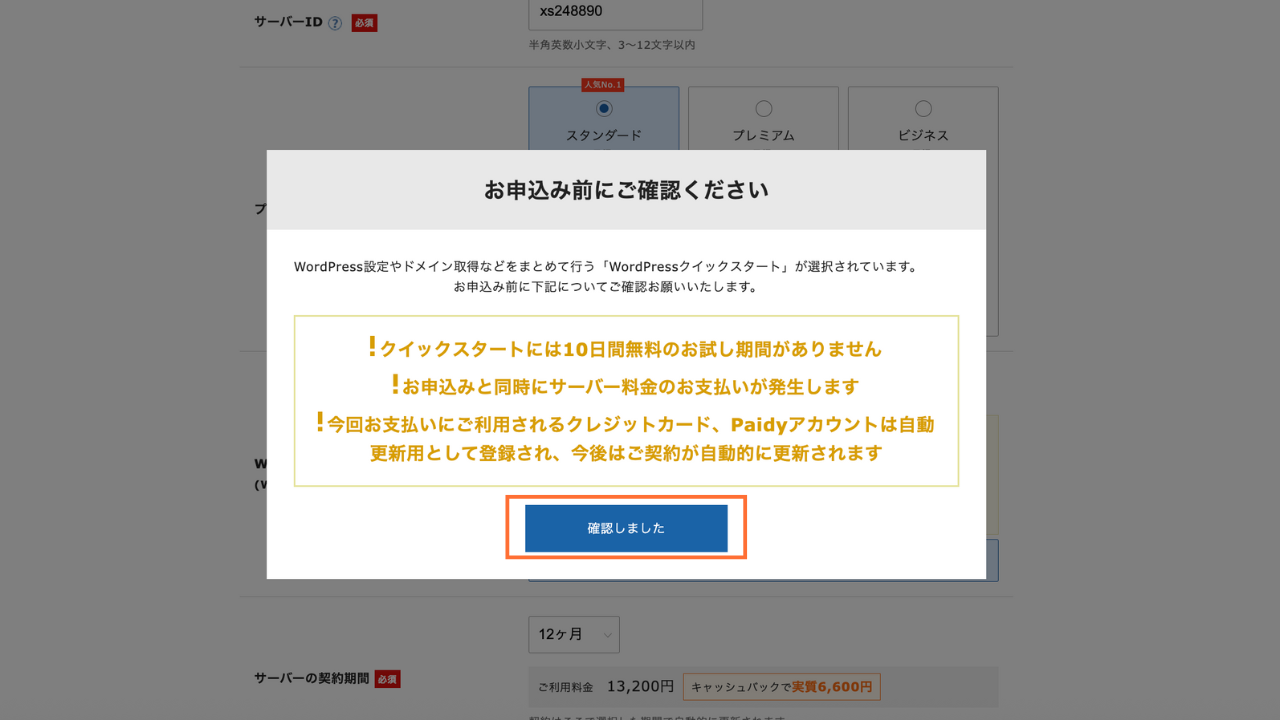Image resolution: width=1280 pixels, height=720 pixels.
Task: Open the 12ヶ月 contract period dropdown
Action: pyautogui.click(x=574, y=635)
